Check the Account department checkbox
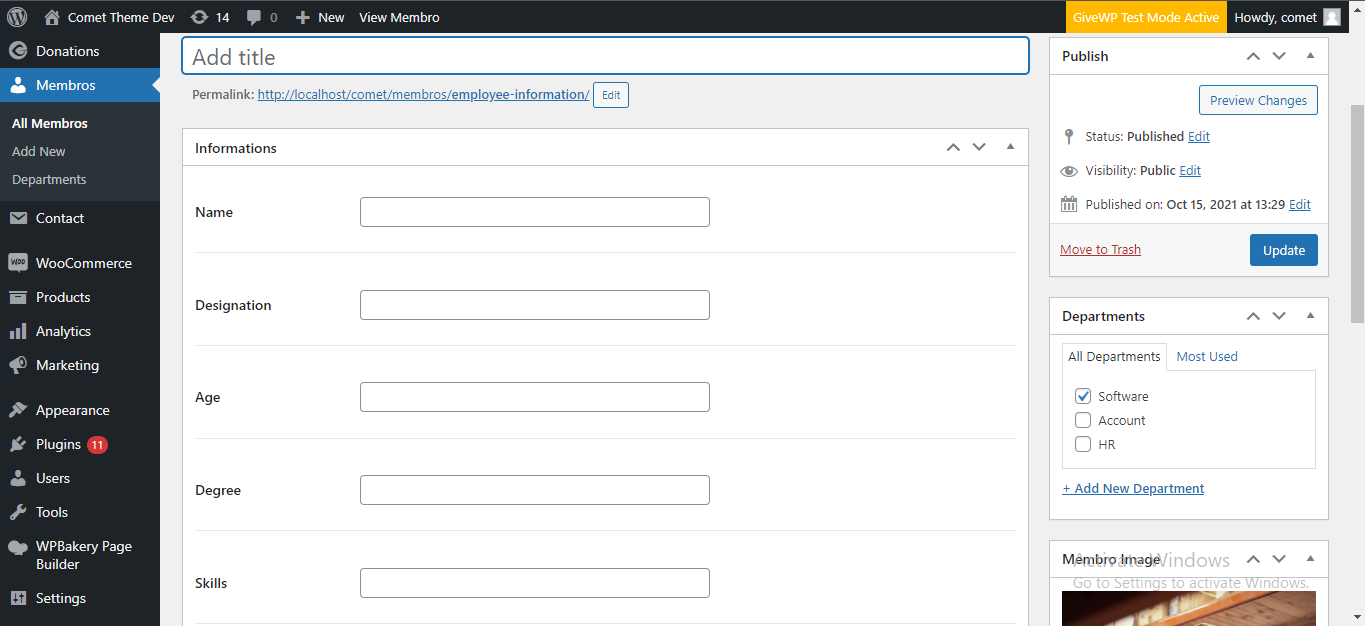The width and height of the screenshot is (1365, 626). point(1083,420)
